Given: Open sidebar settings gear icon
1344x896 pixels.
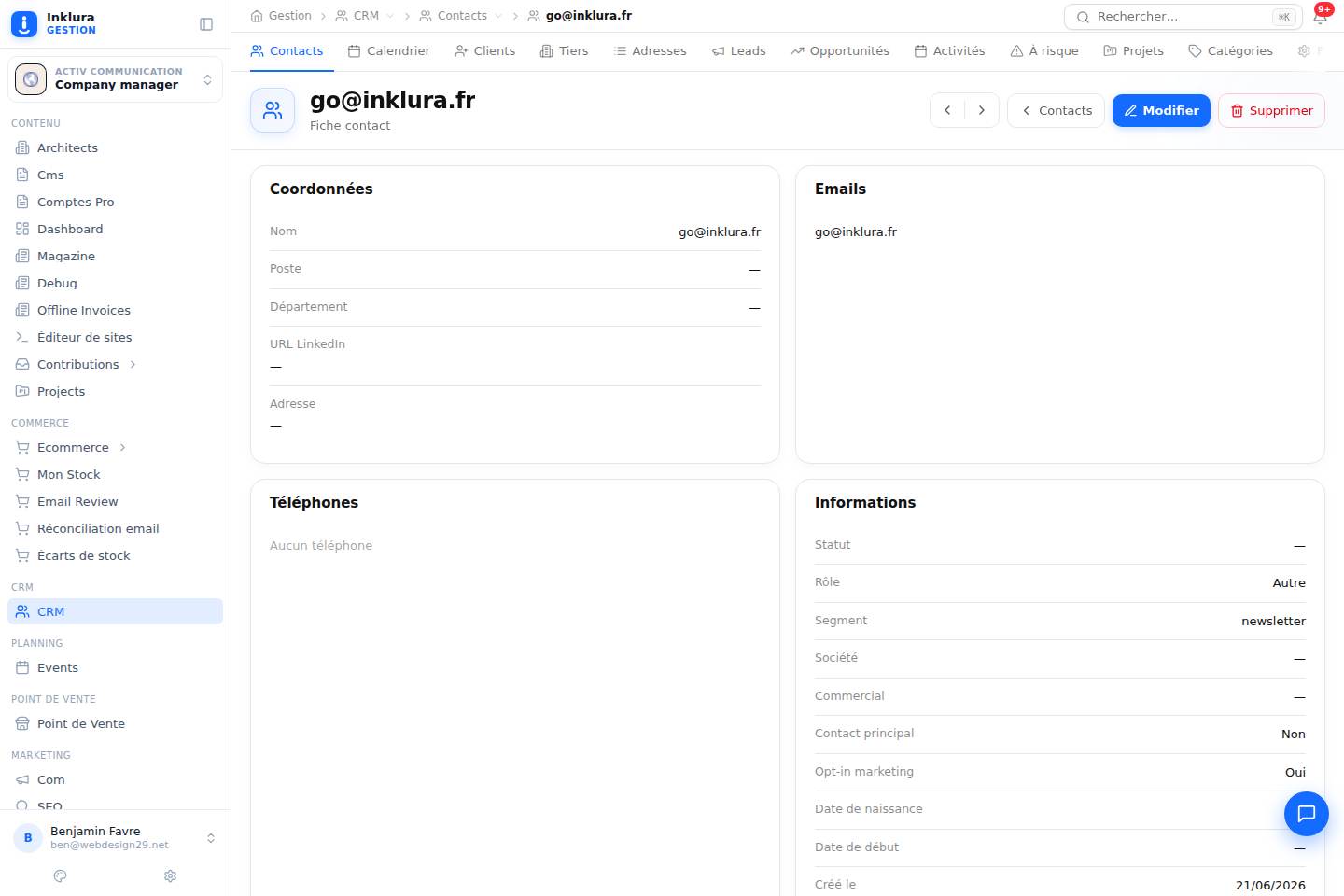Looking at the screenshot, I should (x=170, y=876).
